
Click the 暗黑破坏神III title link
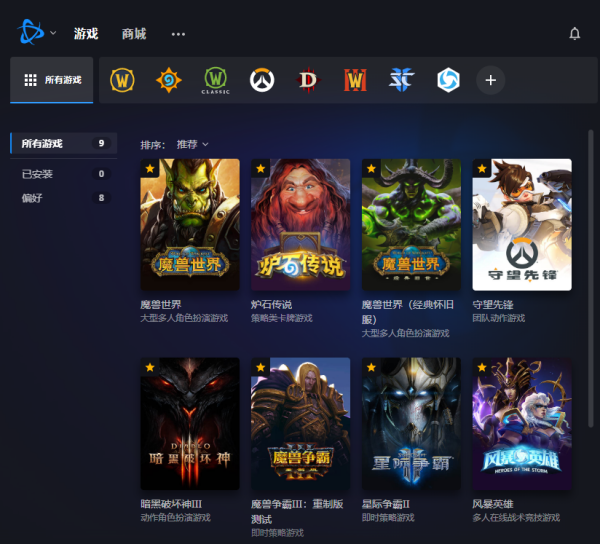click(x=171, y=504)
